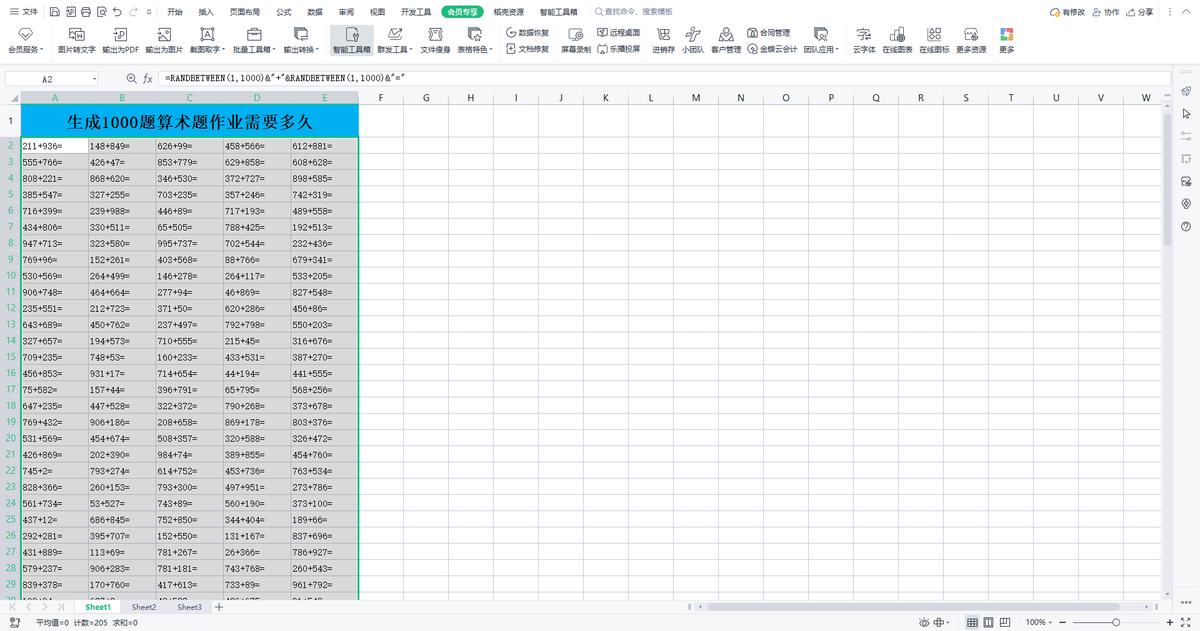The width and height of the screenshot is (1200, 631).
Task: Click the save icon in quick access toolbar
Action: coord(53,12)
